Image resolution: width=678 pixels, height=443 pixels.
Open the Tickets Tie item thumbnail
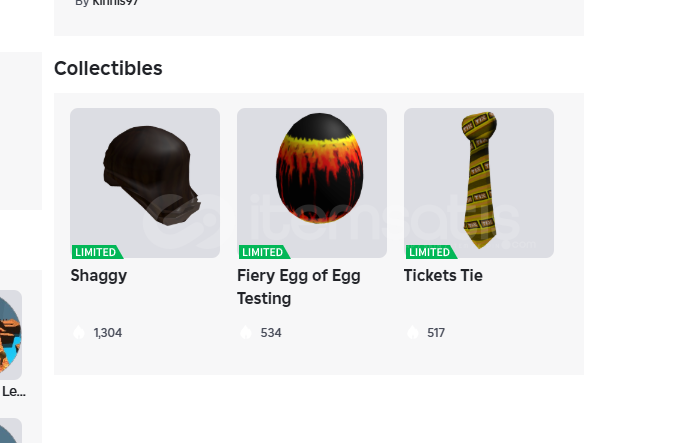[479, 183]
